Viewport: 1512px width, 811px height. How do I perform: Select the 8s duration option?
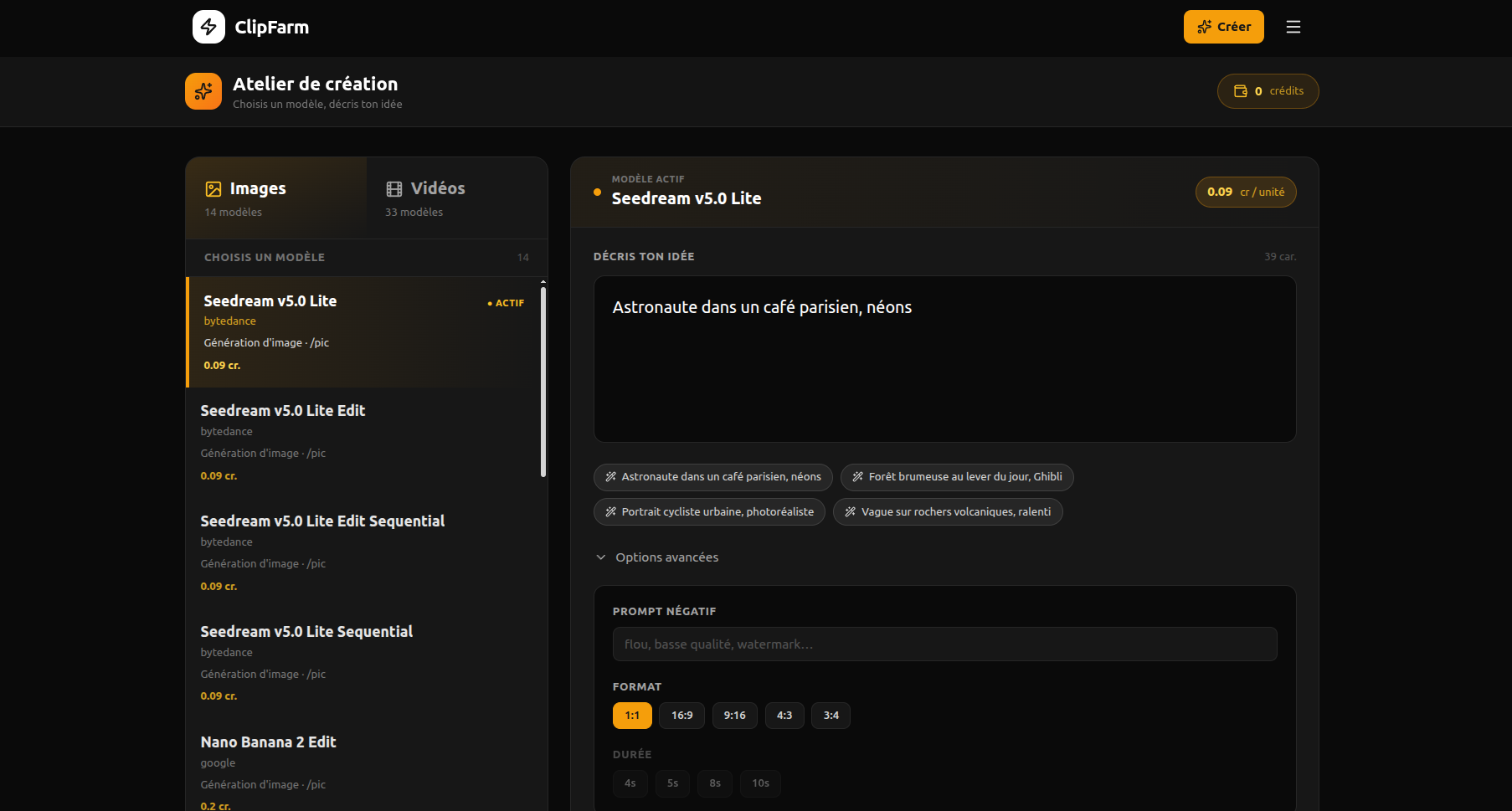point(715,783)
